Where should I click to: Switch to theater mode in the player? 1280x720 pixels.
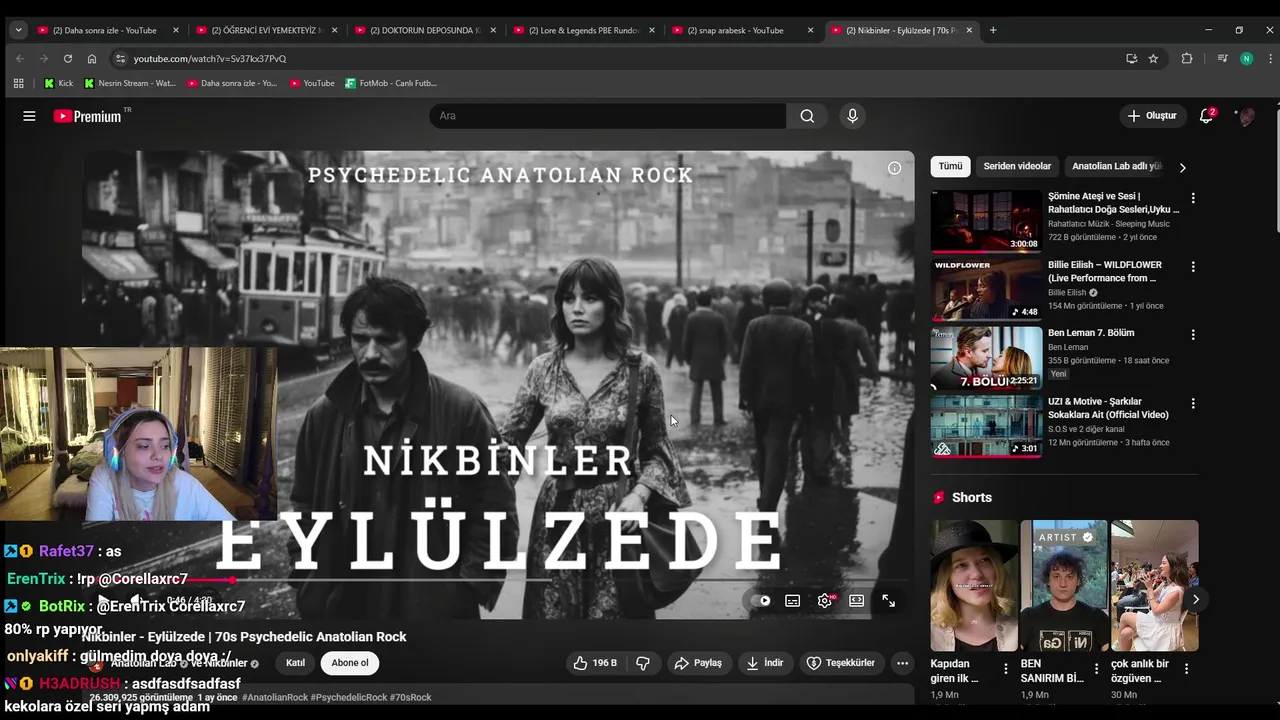856,601
